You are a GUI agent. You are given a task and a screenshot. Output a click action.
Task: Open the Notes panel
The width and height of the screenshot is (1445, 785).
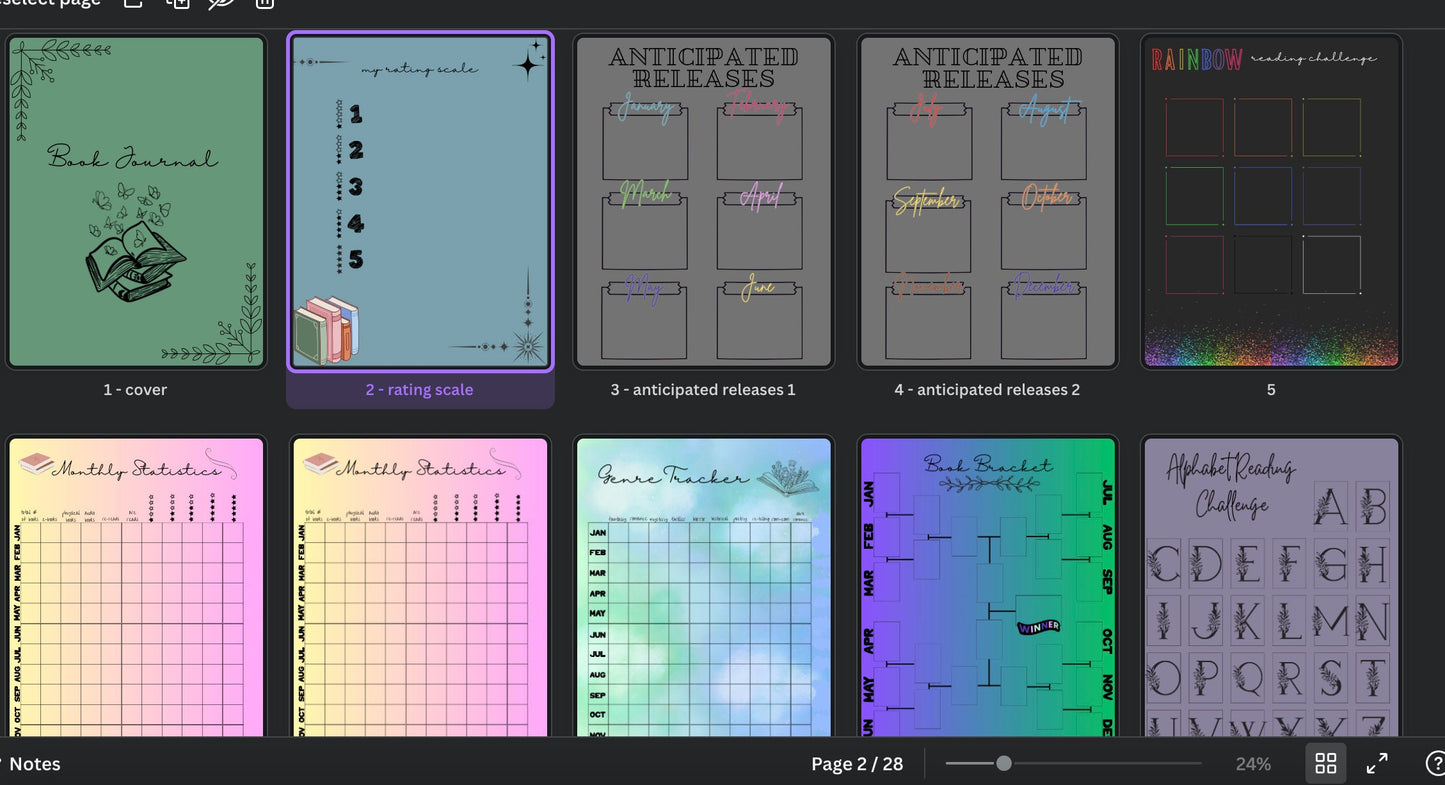click(x=32, y=764)
